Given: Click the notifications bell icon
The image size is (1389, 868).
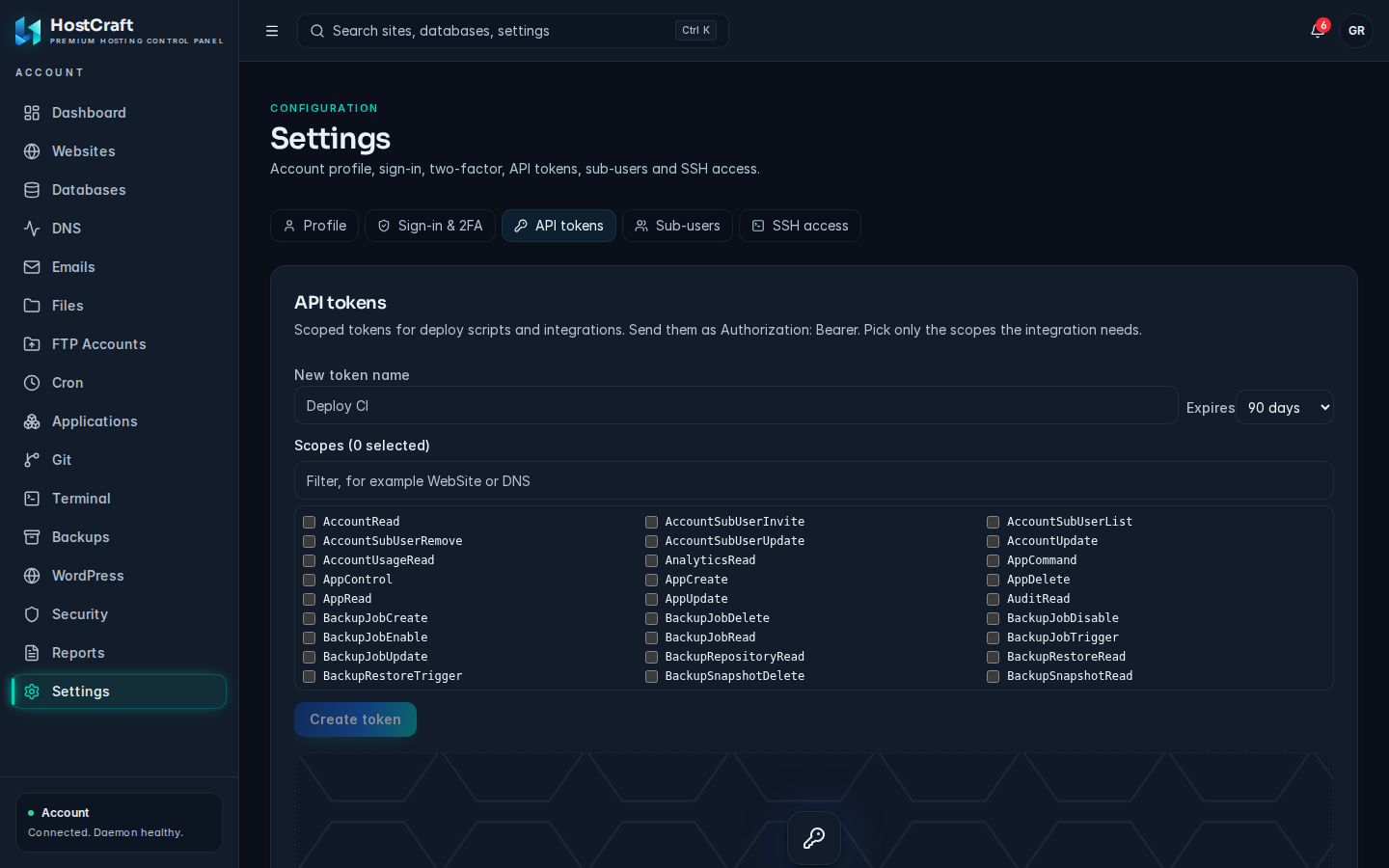Looking at the screenshot, I should tap(1318, 31).
